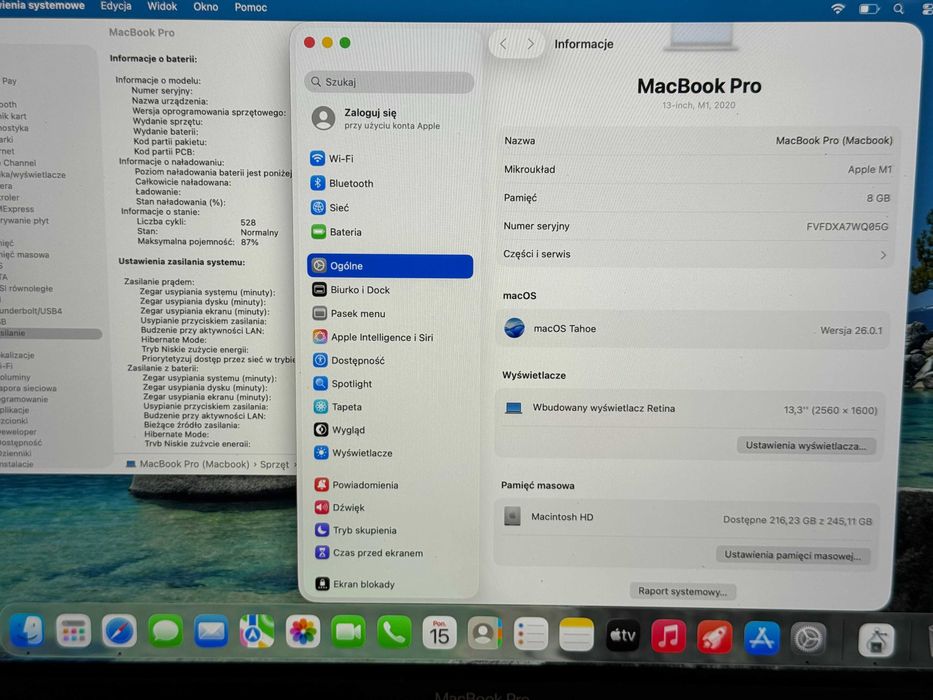The width and height of the screenshot is (933, 700).
Task: Click Sprzęt in system report path bar
Action: [x=274, y=464]
